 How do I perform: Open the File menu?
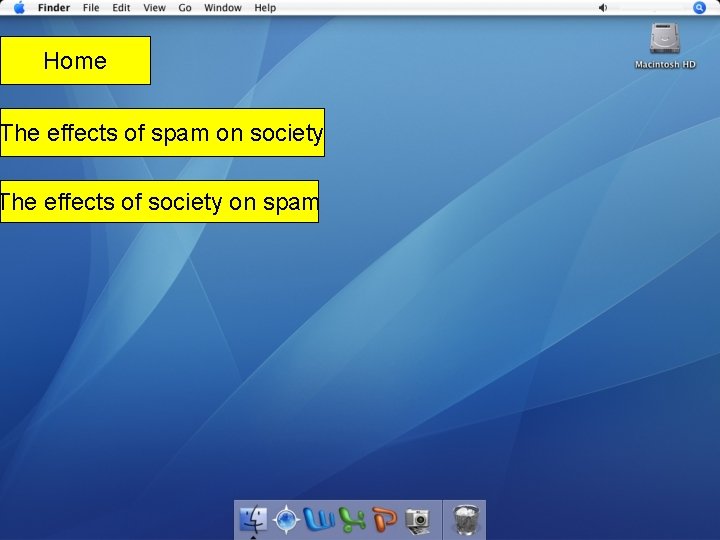(91, 8)
